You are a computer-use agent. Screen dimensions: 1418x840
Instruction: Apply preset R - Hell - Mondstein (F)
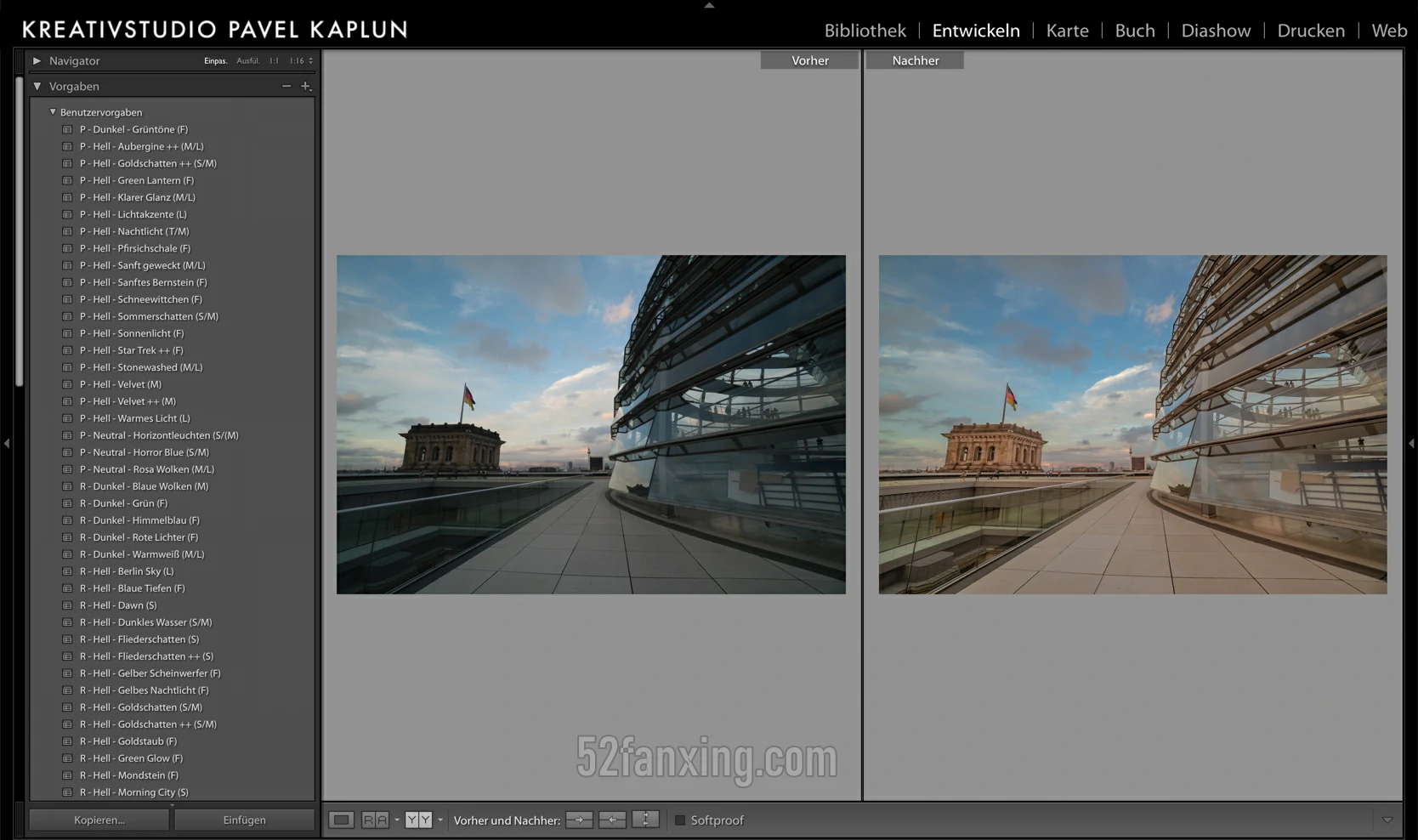128,775
